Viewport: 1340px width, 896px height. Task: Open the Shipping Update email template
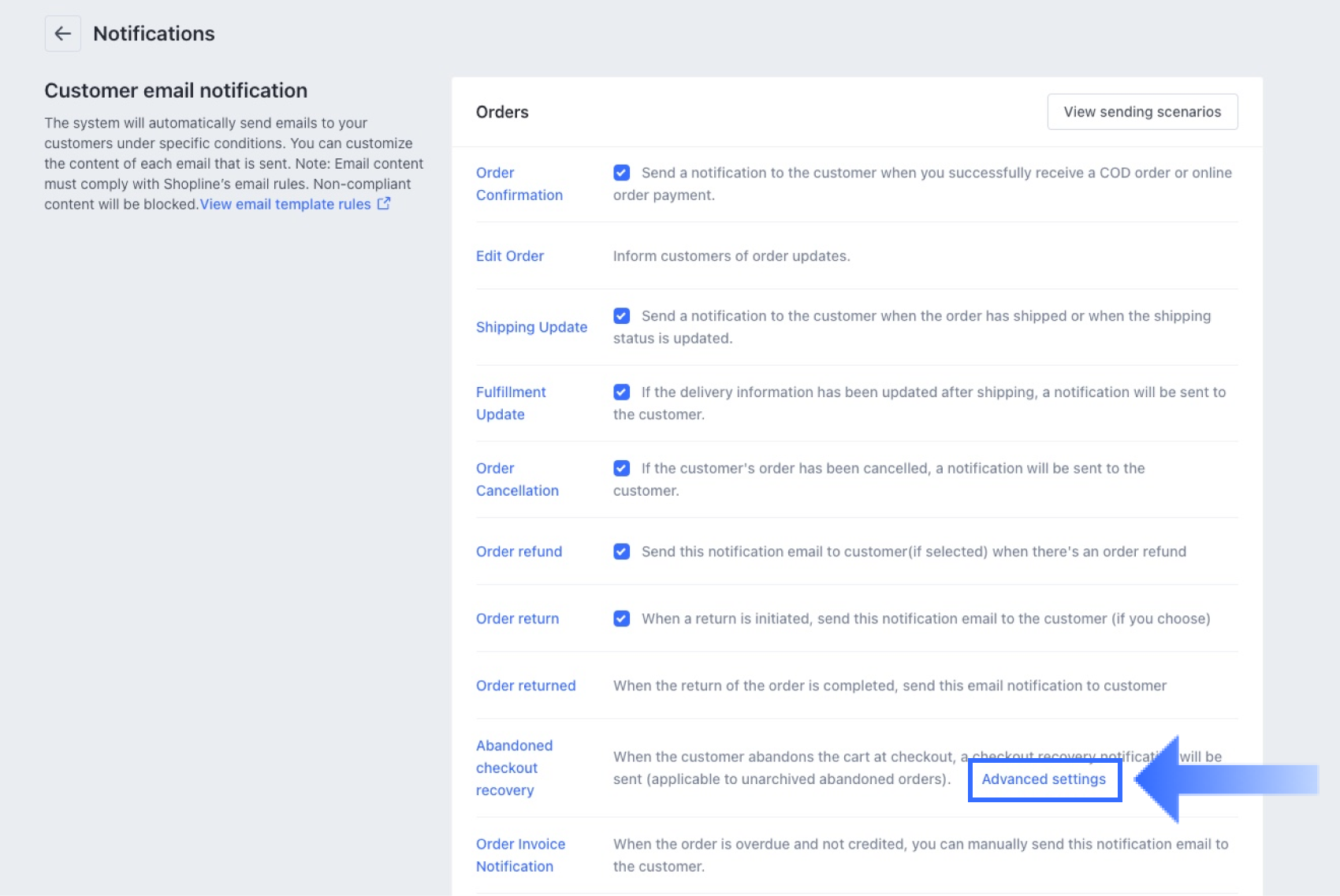tap(531, 327)
